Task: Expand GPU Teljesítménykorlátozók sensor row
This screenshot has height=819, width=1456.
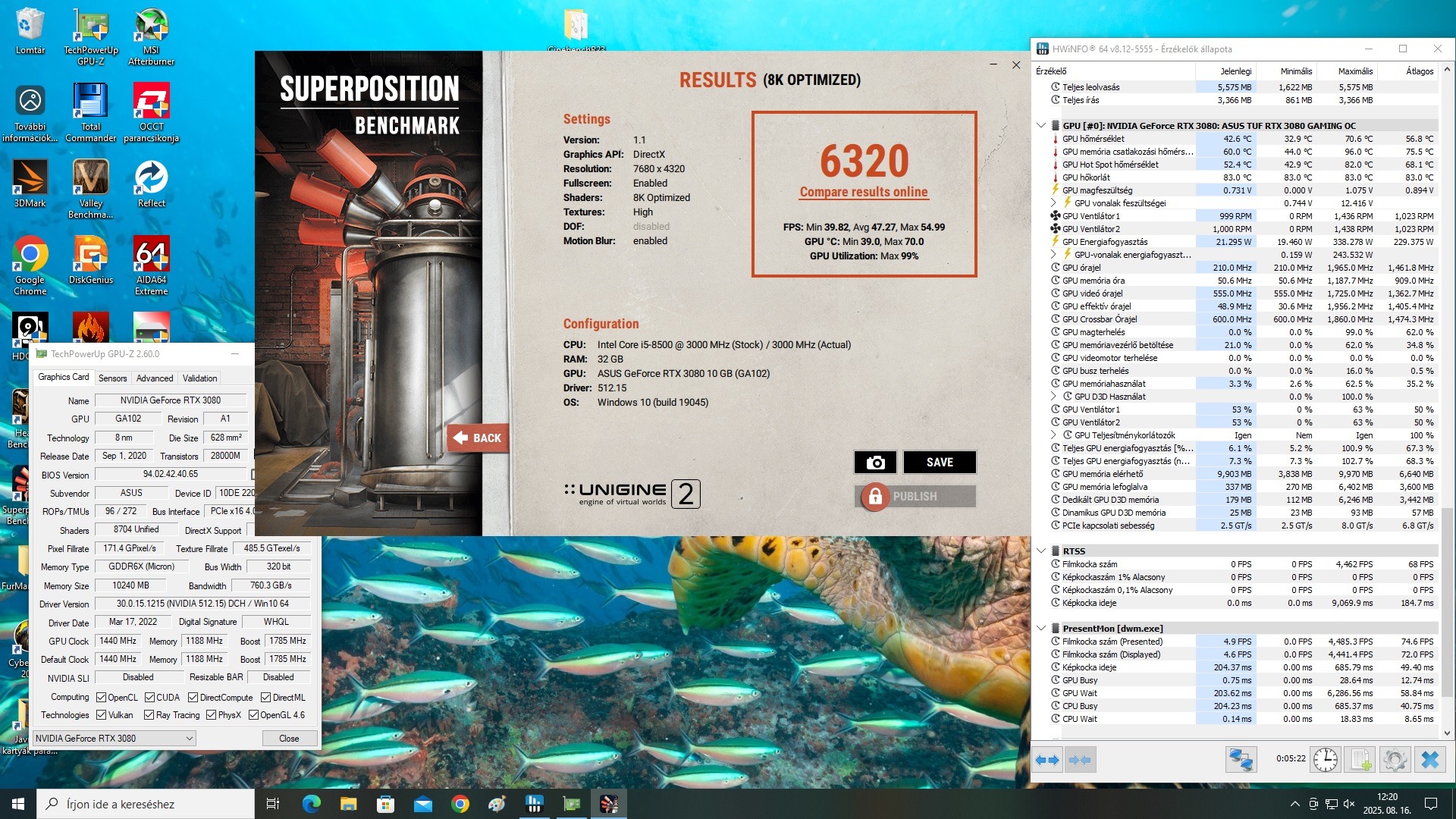Action: coord(1053,435)
